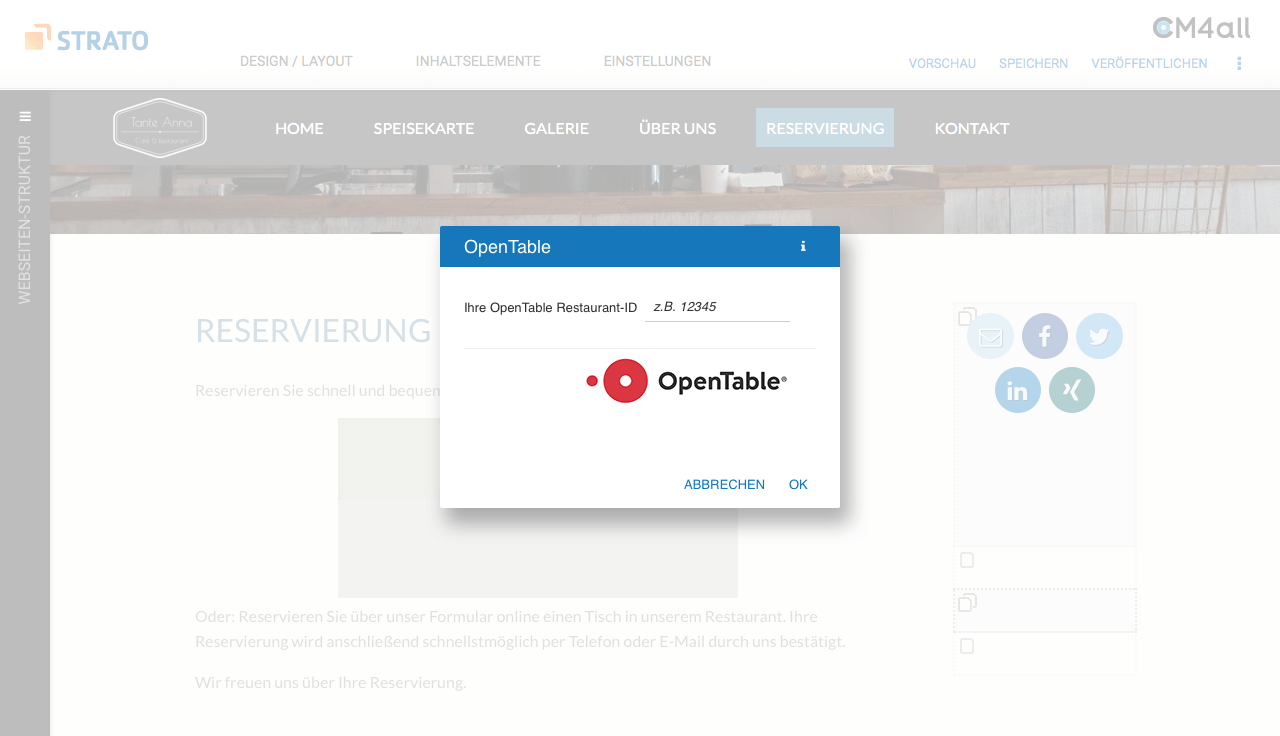Confirm the OpenTable dialog with OK
This screenshot has height=736, width=1280.
click(798, 484)
